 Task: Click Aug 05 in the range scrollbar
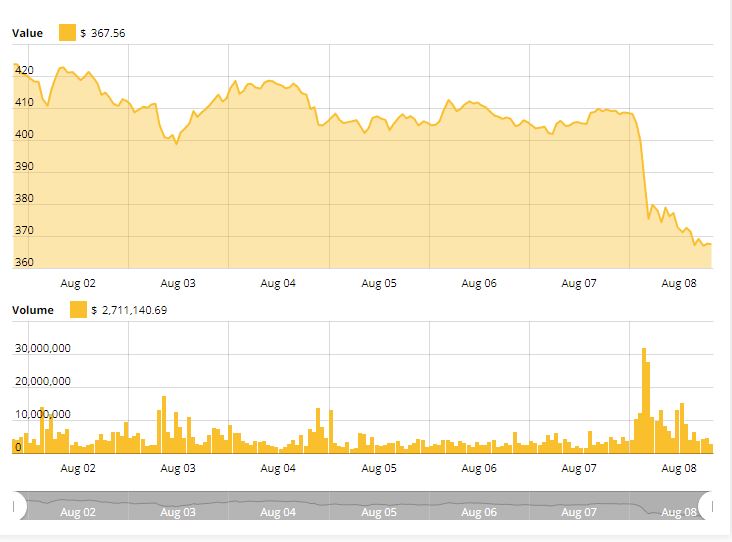pyautogui.click(x=378, y=513)
